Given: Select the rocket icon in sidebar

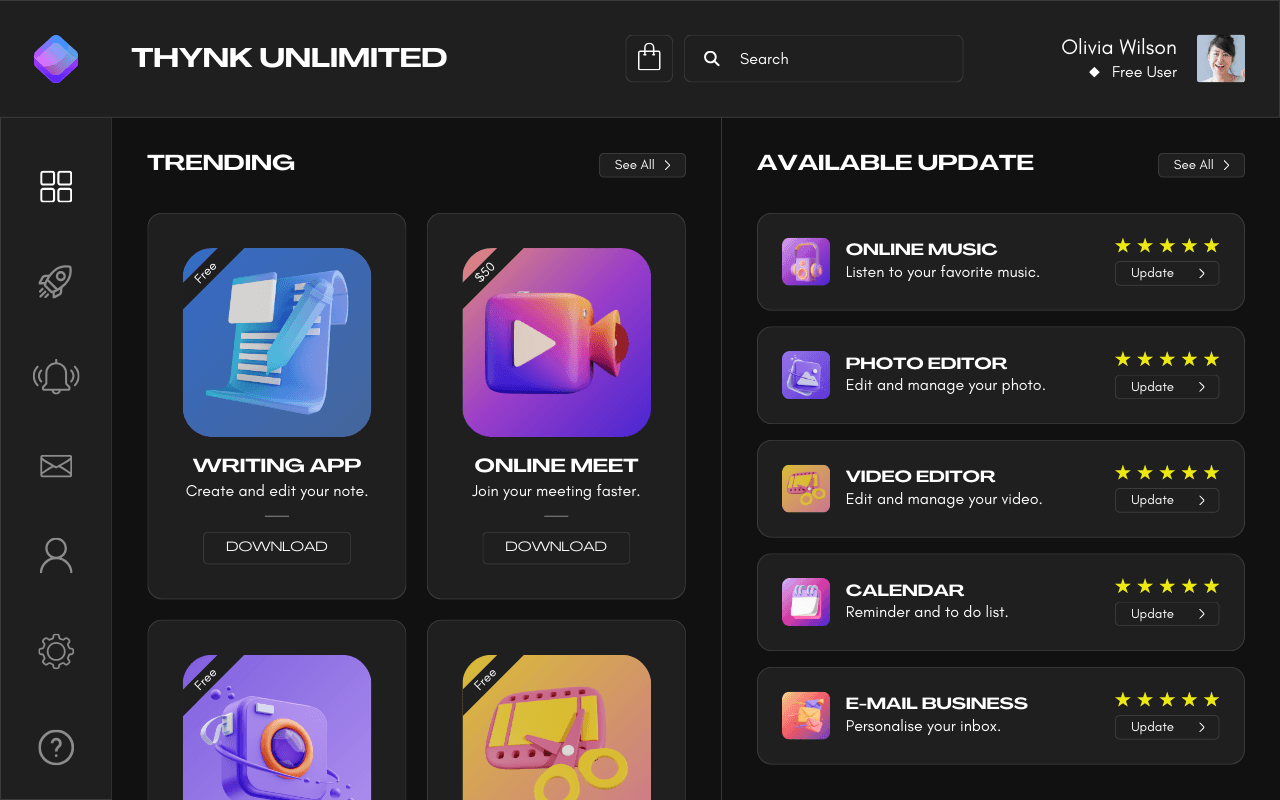Looking at the screenshot, I should point(56,282).
